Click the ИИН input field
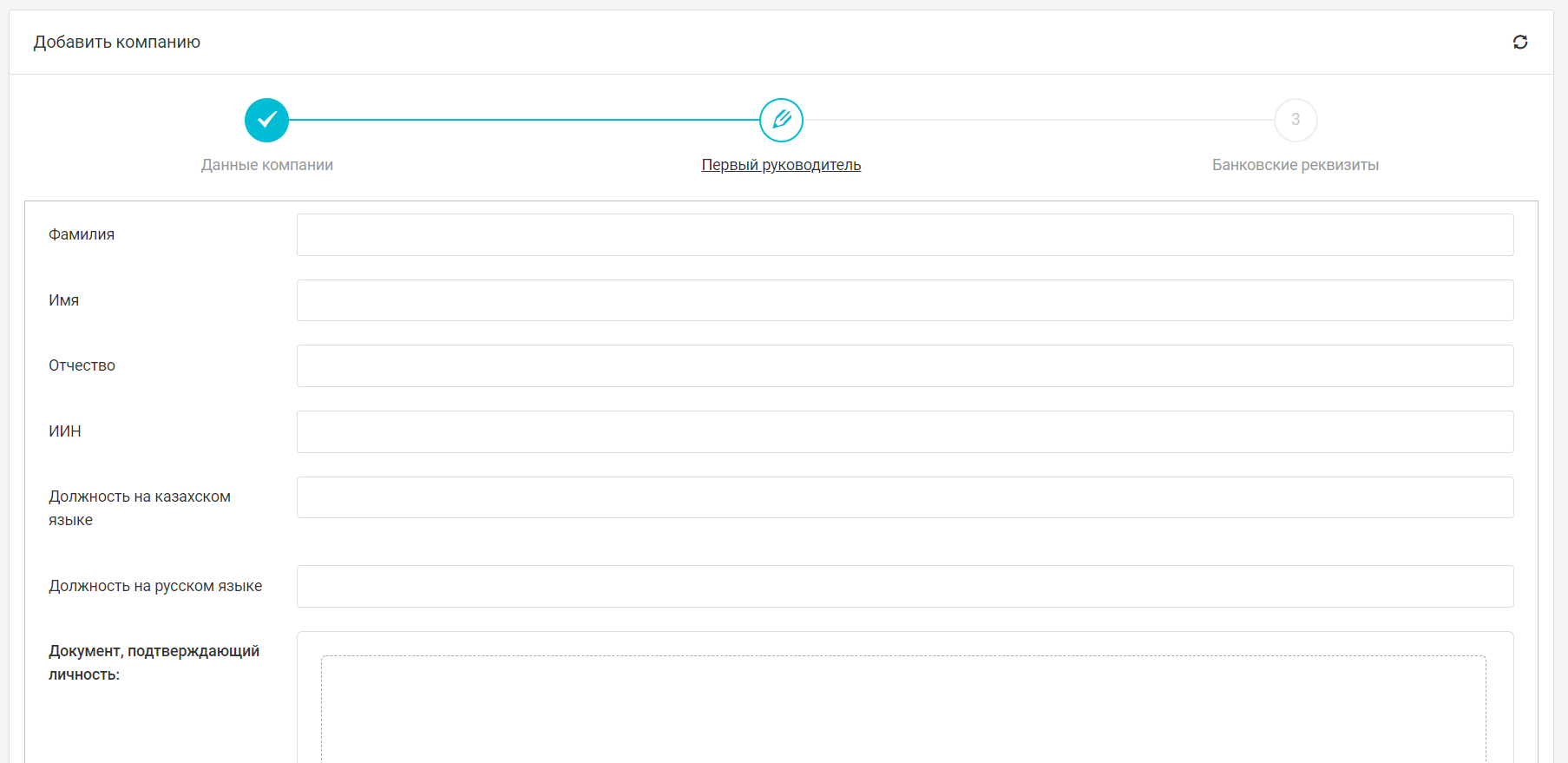Viewport: 1568px width, 763px height. pyautogui.click(x=904, y=431)
